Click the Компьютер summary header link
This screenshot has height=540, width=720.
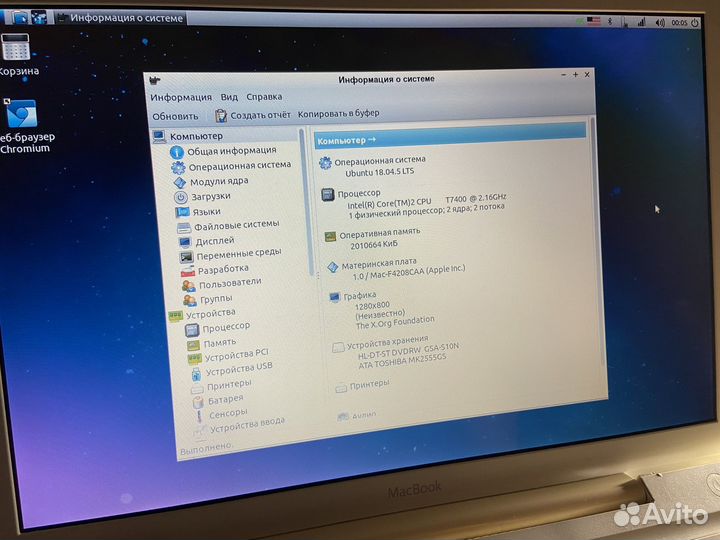point(347,141)
